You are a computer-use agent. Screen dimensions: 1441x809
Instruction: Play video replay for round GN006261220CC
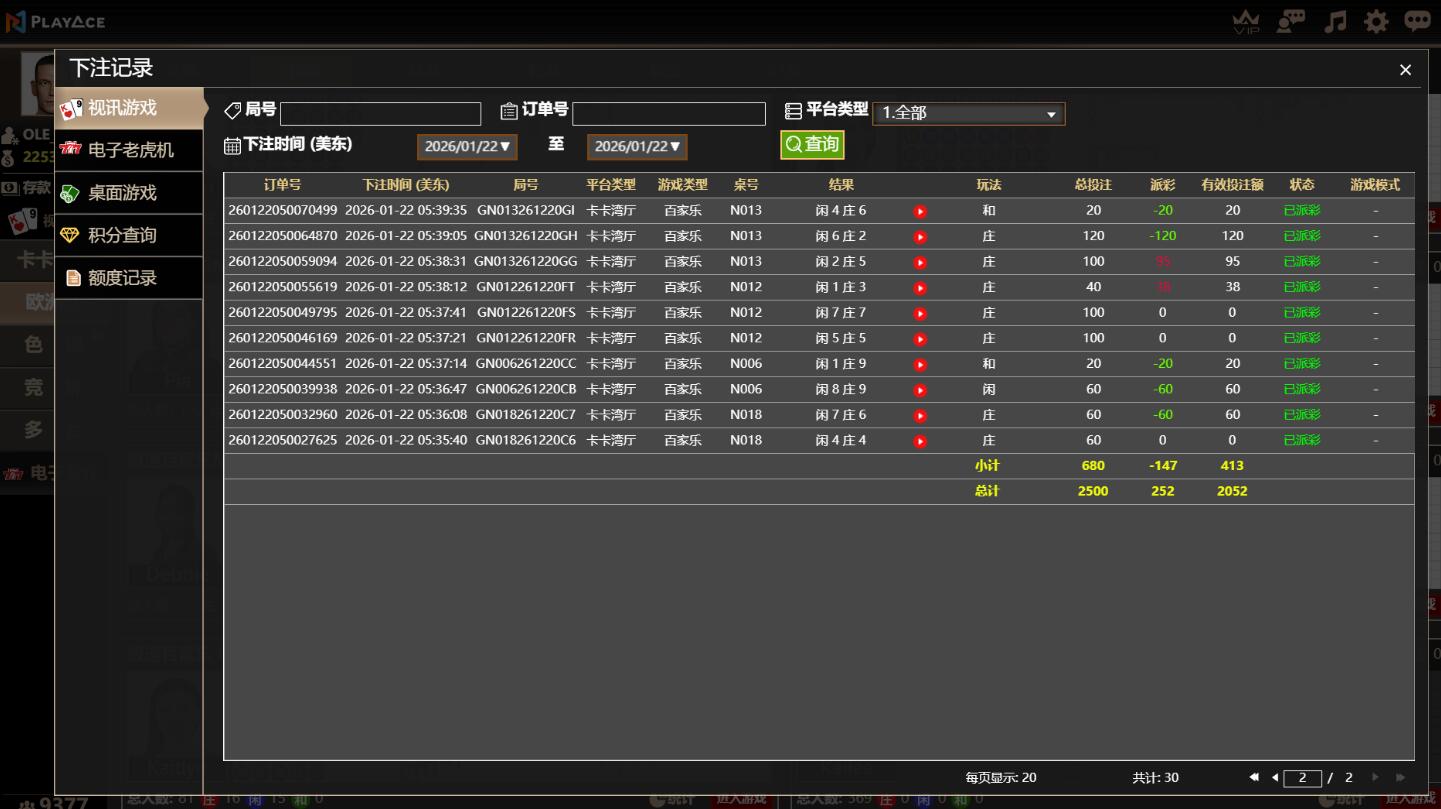(920, 365)
